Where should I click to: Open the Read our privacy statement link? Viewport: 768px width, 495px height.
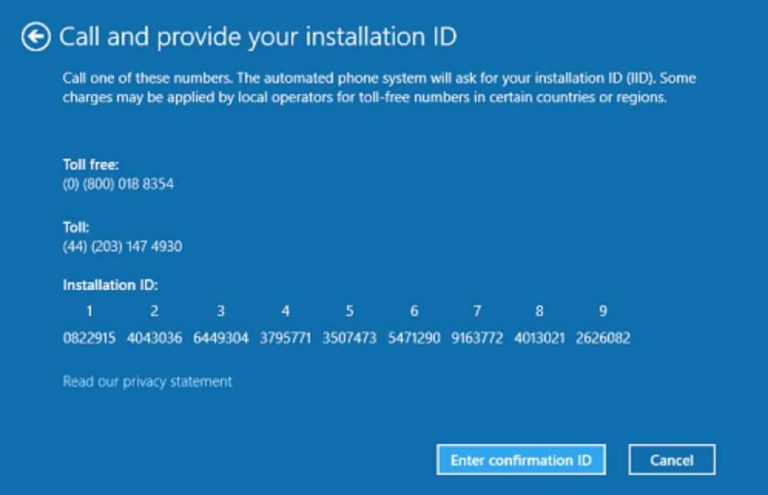[x=147, y=381]
